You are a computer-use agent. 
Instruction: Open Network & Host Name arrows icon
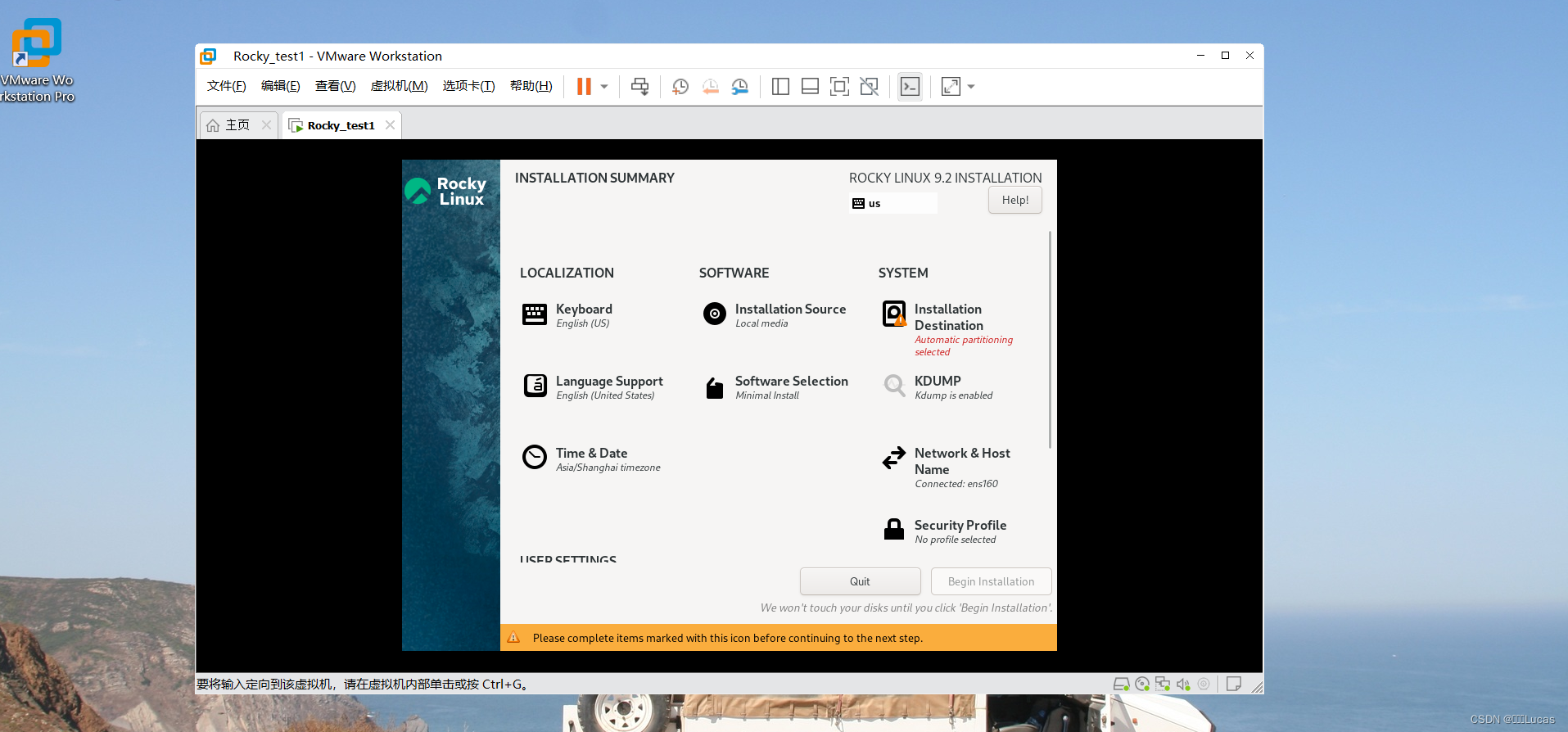pyautogui.click(x=894, y=458)
